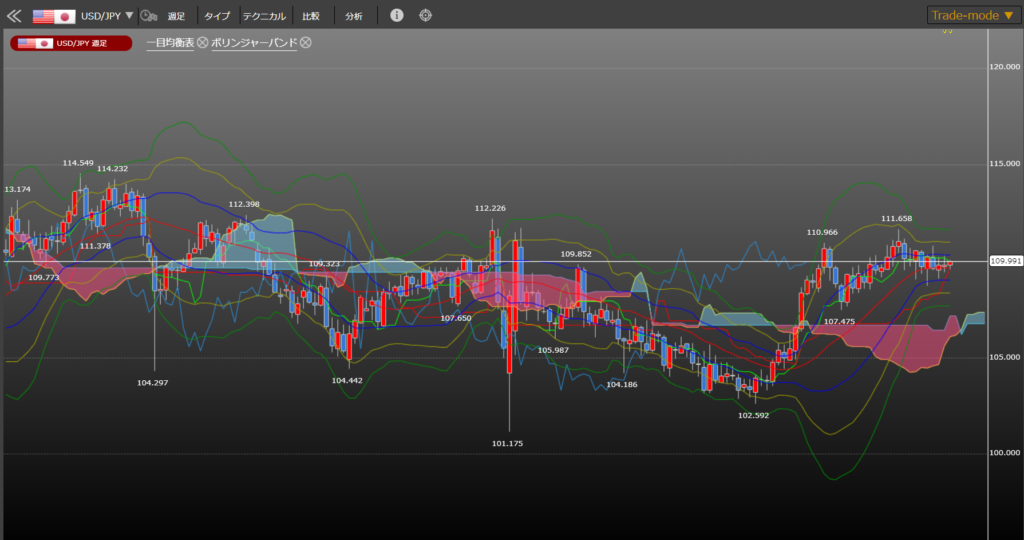Click the US/Japan flag pair icon
1024x540 pixels.
click(x=54, y=16)
